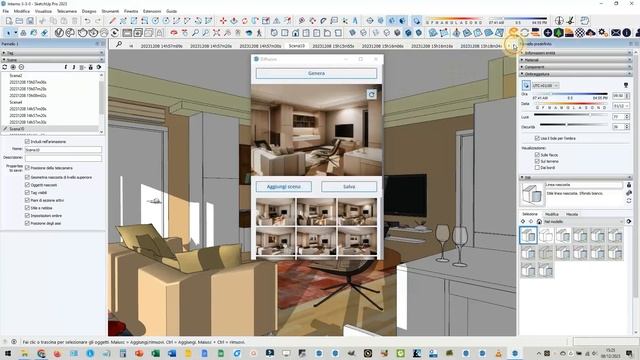Select Scena10 in scene list
The width and height of the screenshot is (640, 360).
(50, 129)
